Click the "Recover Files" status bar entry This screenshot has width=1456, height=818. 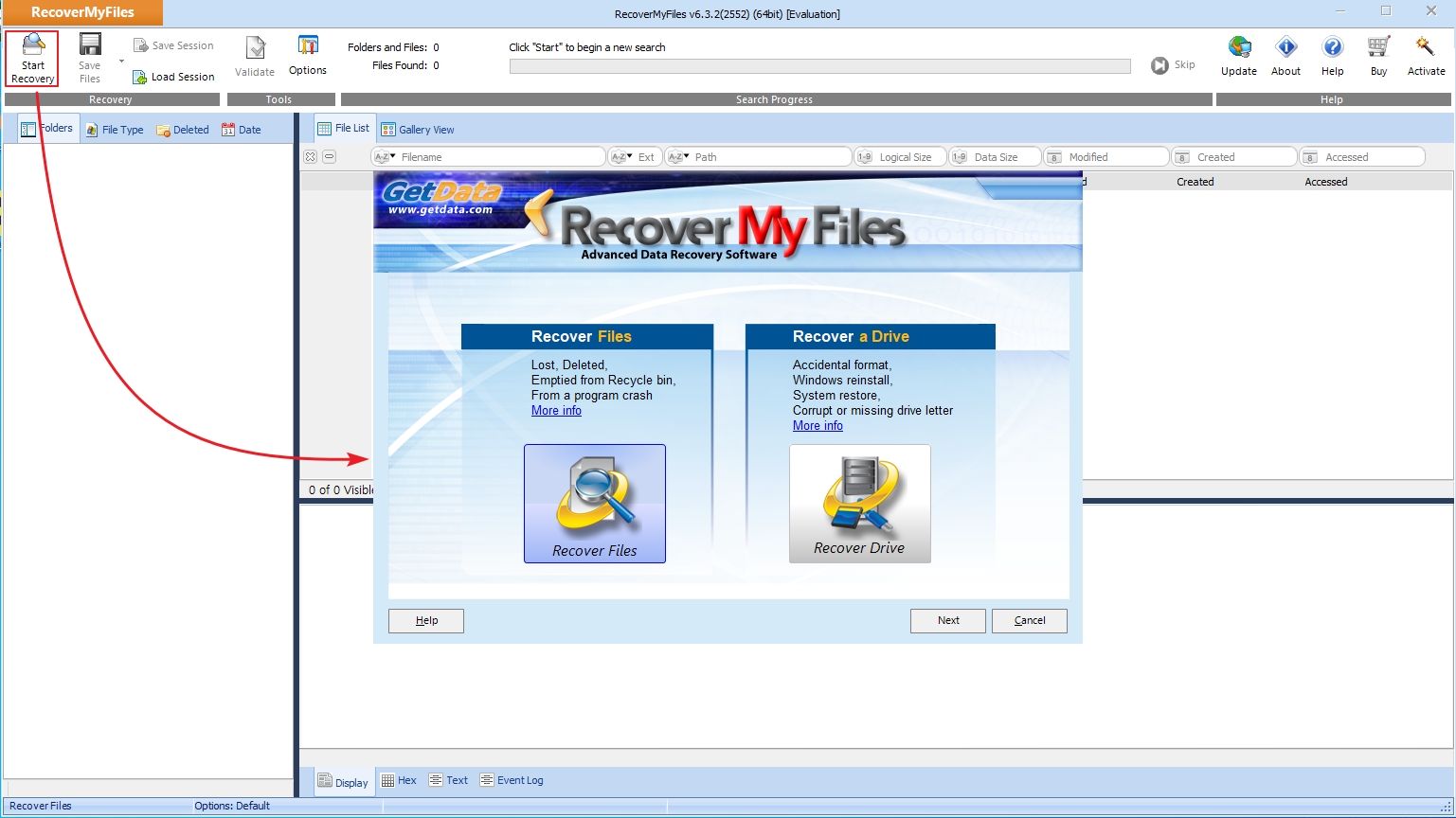[x=41, y=806]
